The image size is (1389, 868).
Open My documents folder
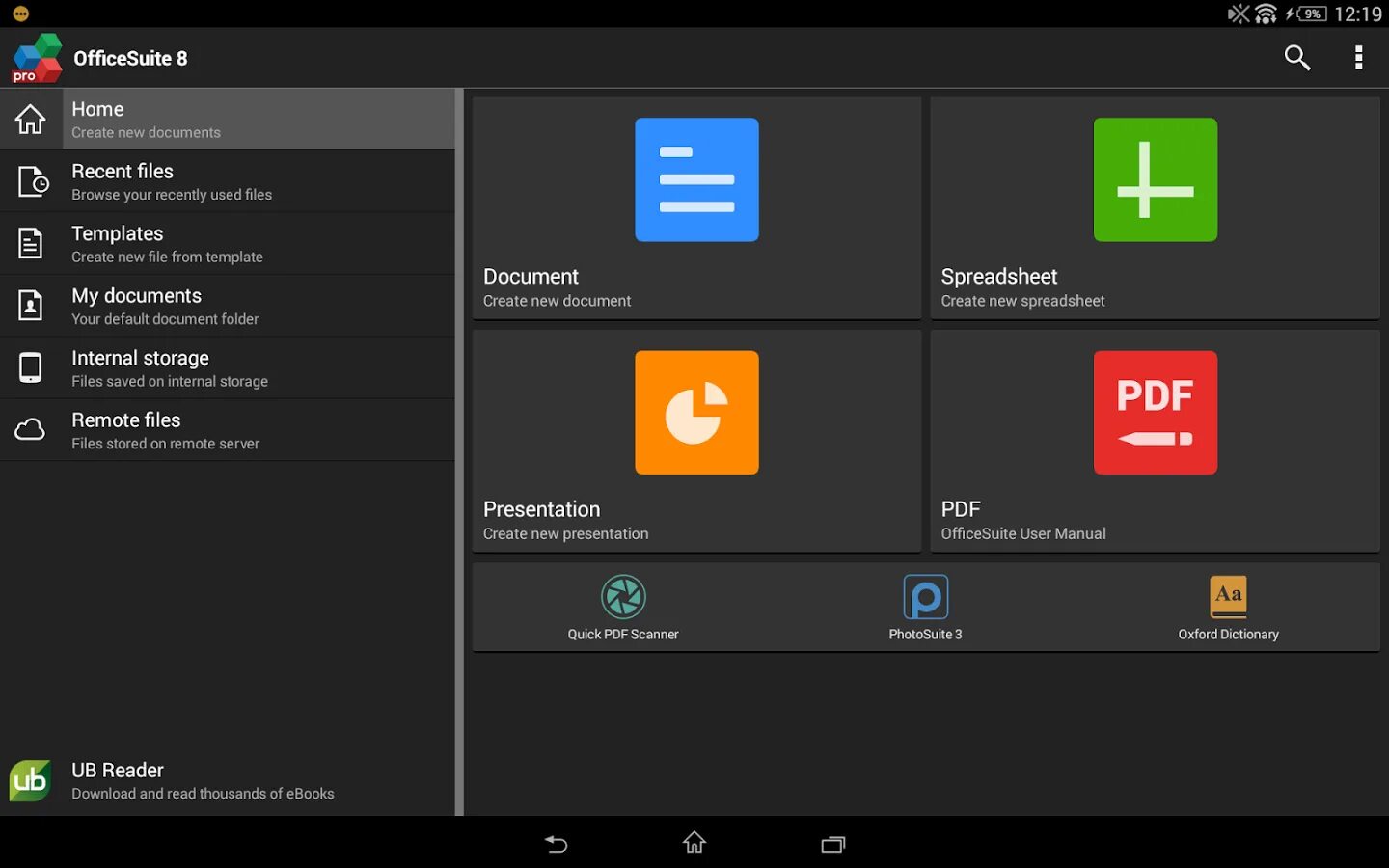tap(227, 305)
